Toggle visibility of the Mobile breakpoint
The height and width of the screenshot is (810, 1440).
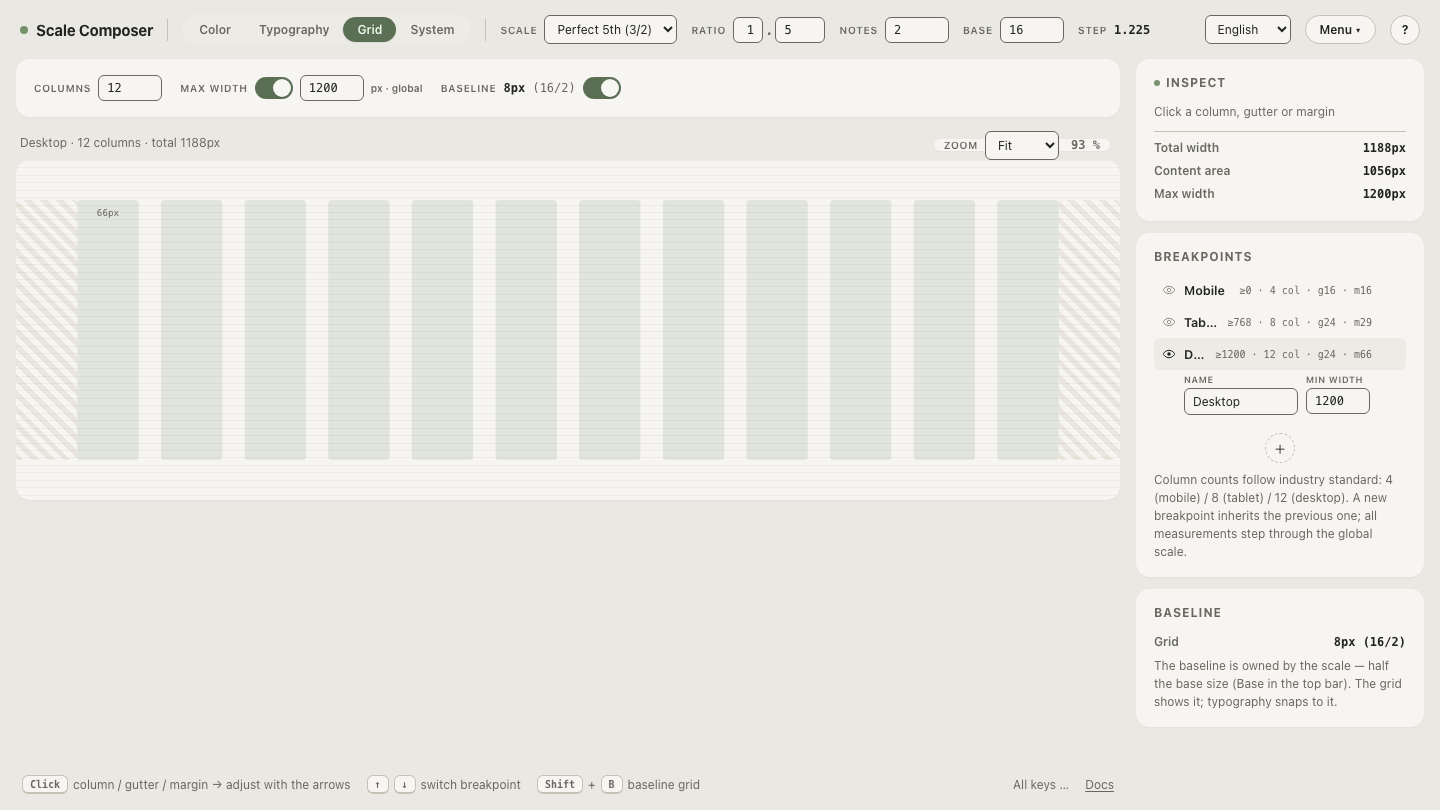[x=1169, y=290]
